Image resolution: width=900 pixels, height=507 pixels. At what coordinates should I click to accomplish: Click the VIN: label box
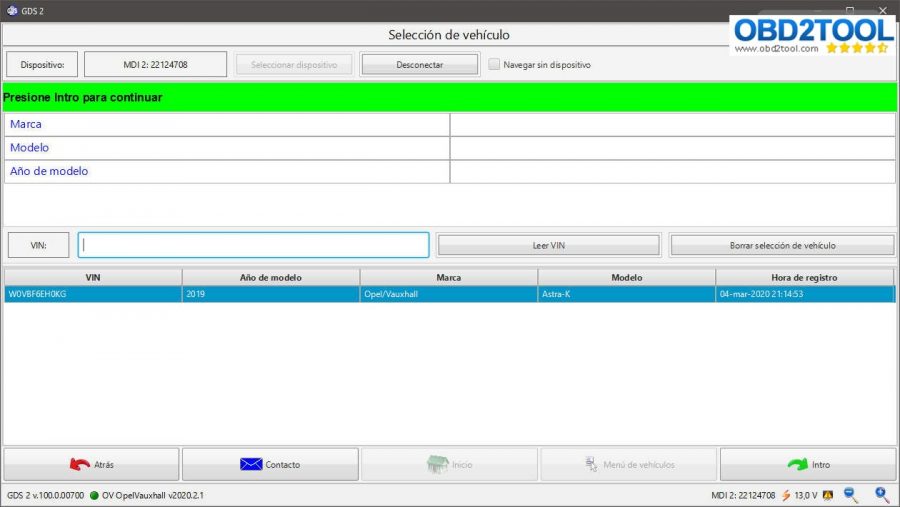pos(38,245)
